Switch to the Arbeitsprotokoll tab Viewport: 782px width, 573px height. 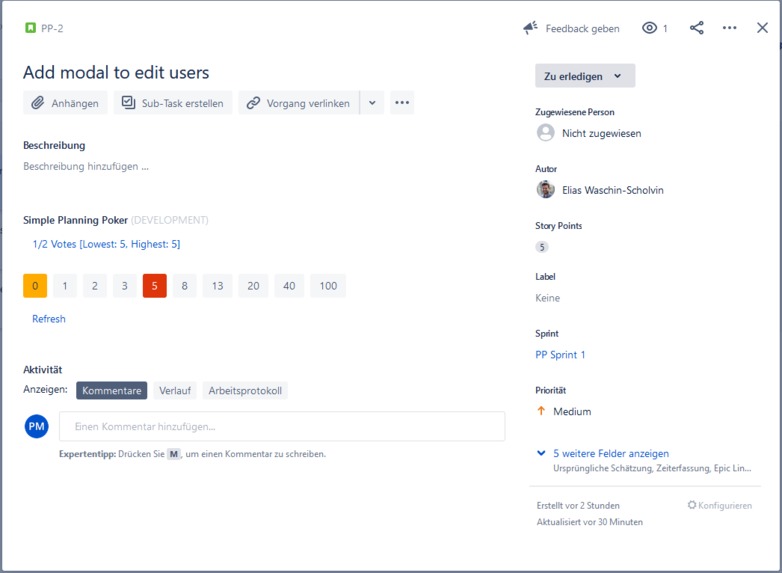[245, 390]
